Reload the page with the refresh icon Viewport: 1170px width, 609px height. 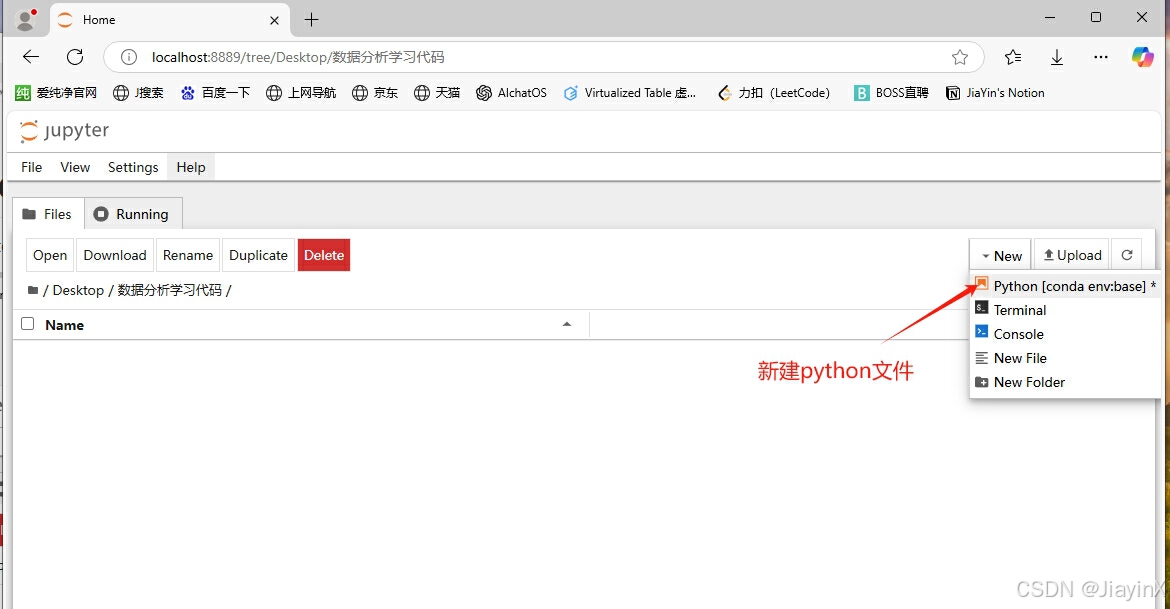click(75, 57)
